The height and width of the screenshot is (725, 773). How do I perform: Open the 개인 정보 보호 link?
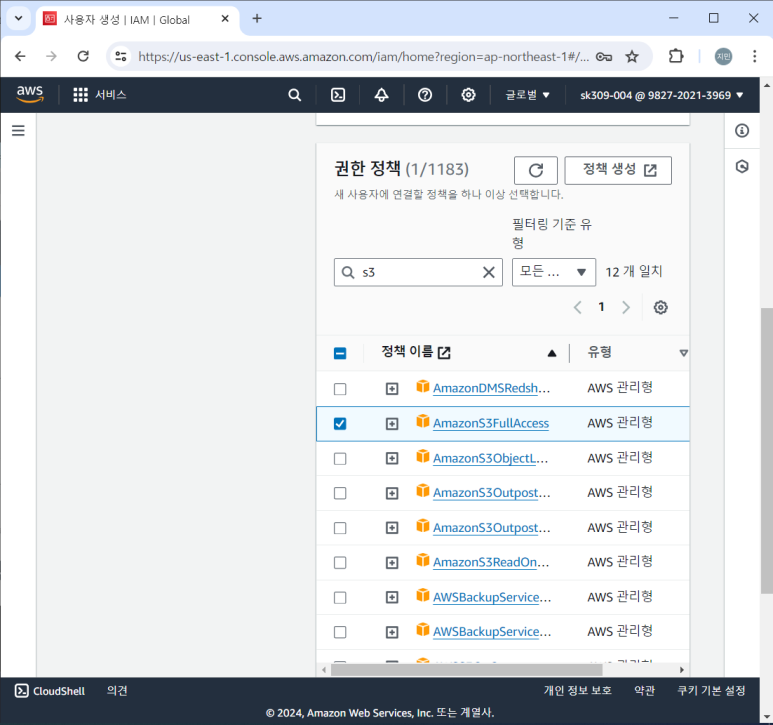coord(577,690)
